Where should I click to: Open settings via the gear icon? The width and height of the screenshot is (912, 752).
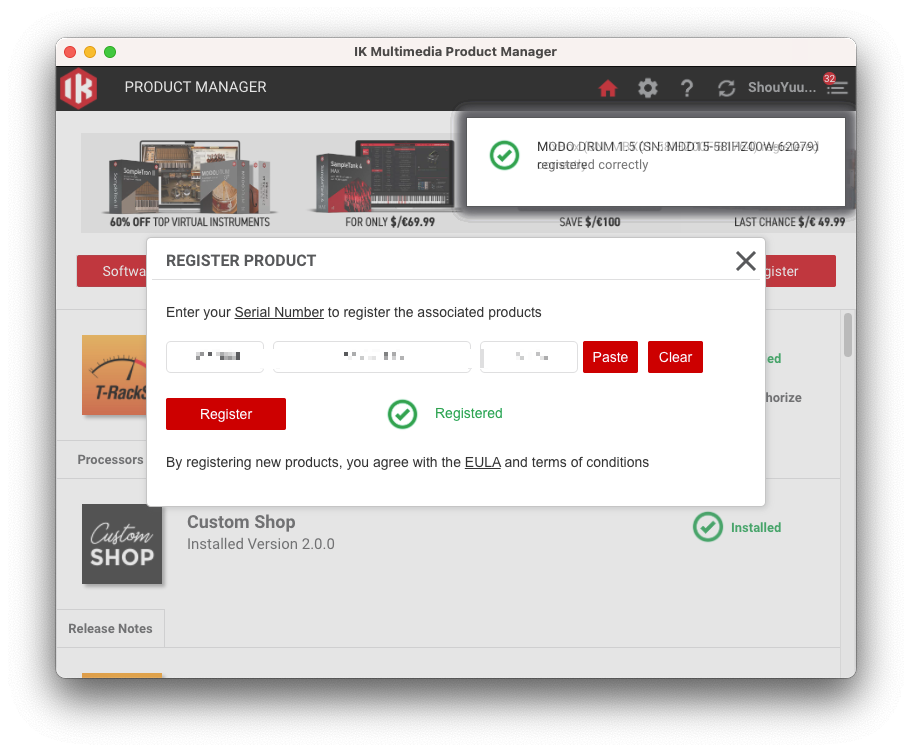click(647, 88)
